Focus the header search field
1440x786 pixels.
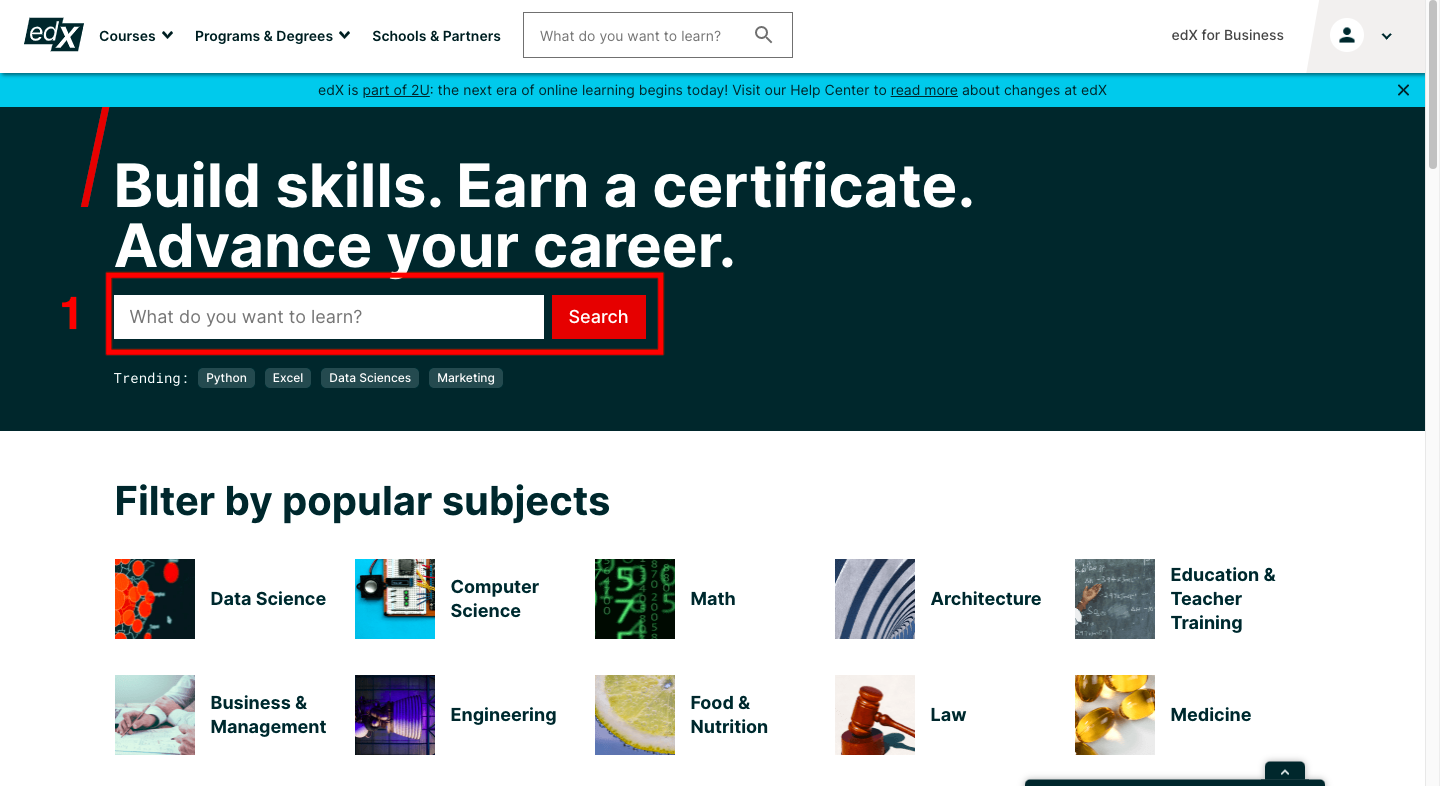[x=658, y=35]
